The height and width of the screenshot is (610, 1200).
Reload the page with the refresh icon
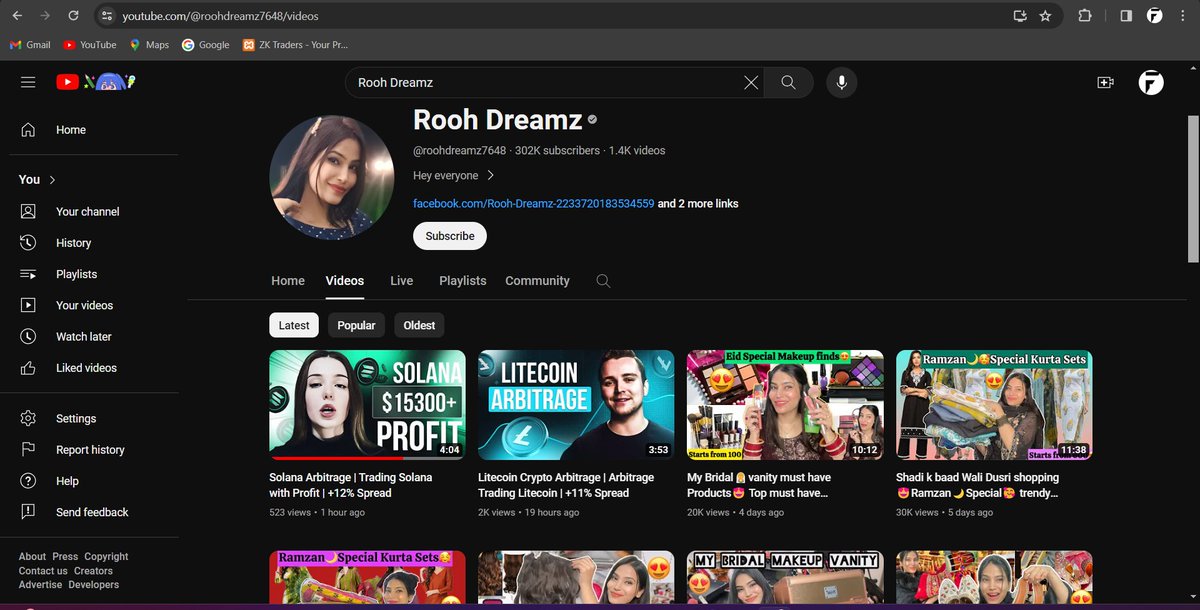73,16
